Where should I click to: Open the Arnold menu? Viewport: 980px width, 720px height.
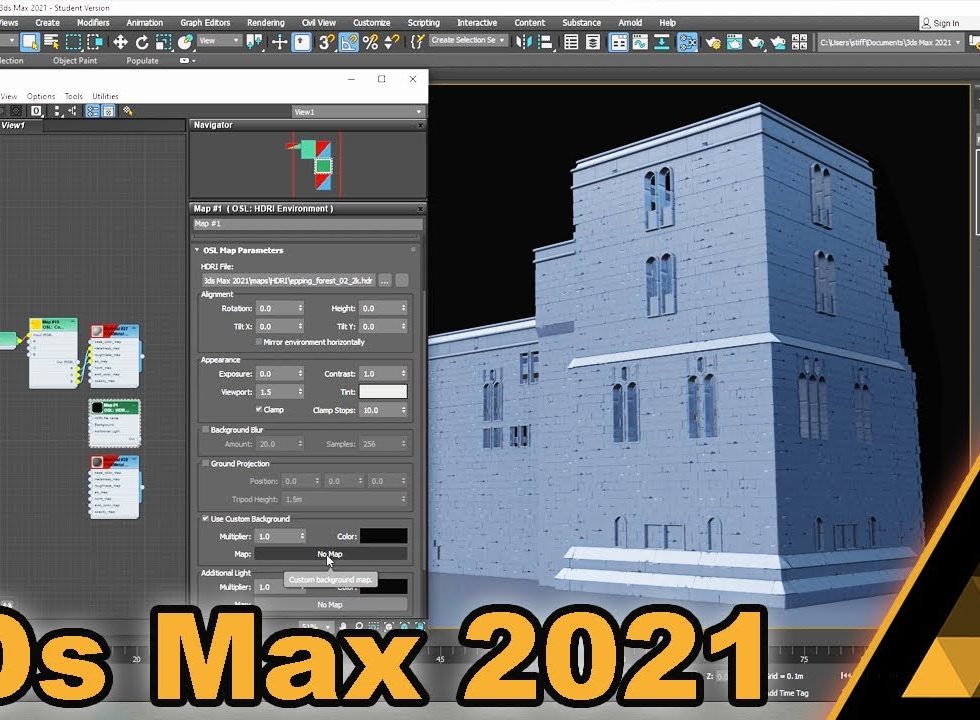click(x=630, y=22)
